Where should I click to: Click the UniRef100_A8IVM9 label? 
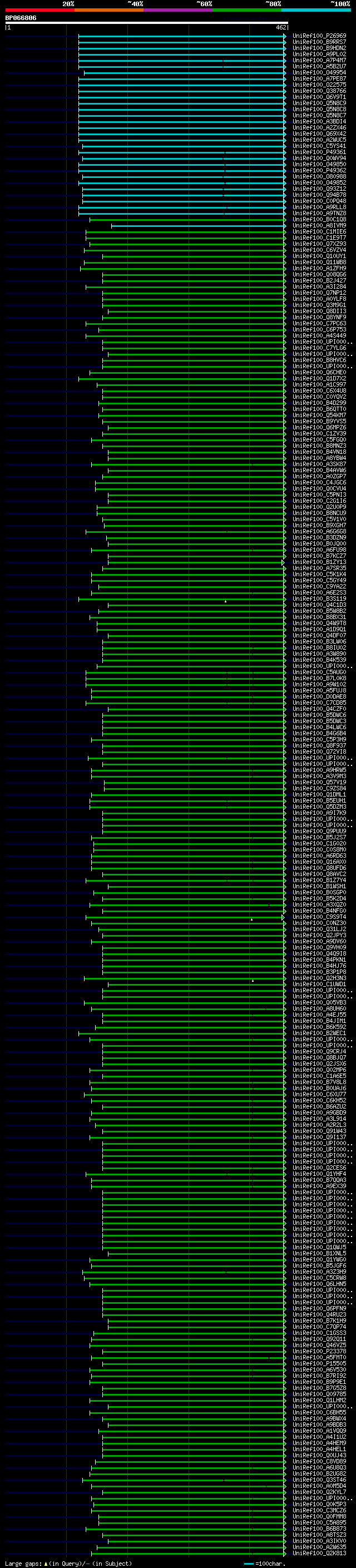[x=319, y=225]
